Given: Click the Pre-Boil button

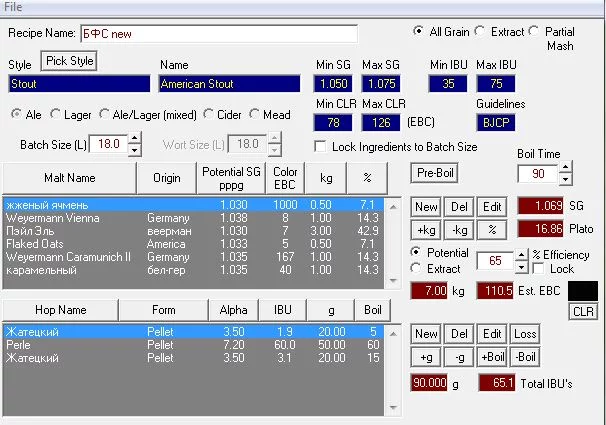Looking at the screenshot, I should pos(434,172).
